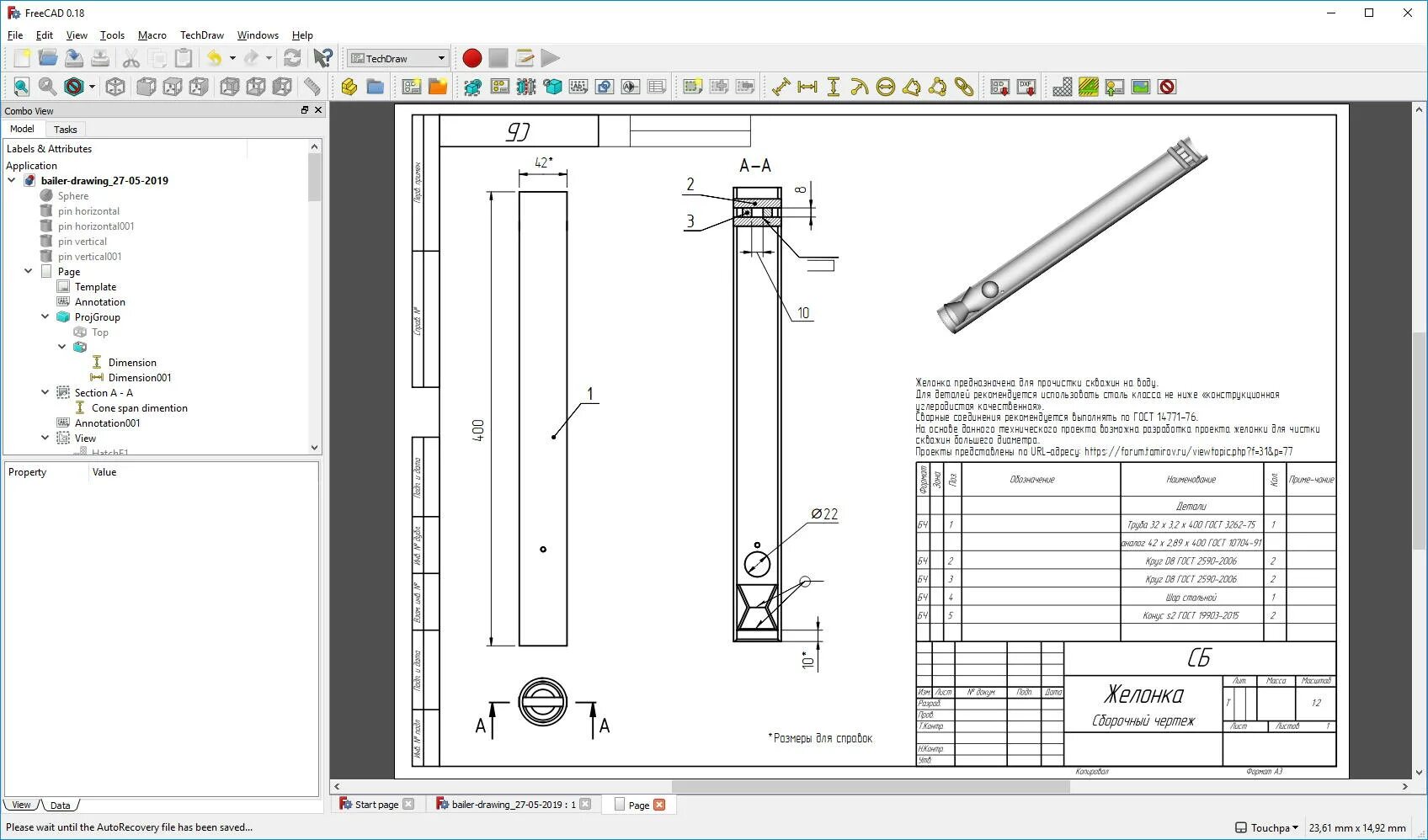This screenshot has width=1428, height=840.
Task: Insert a bitmap image icon
Action: [x=1141, y=87]
